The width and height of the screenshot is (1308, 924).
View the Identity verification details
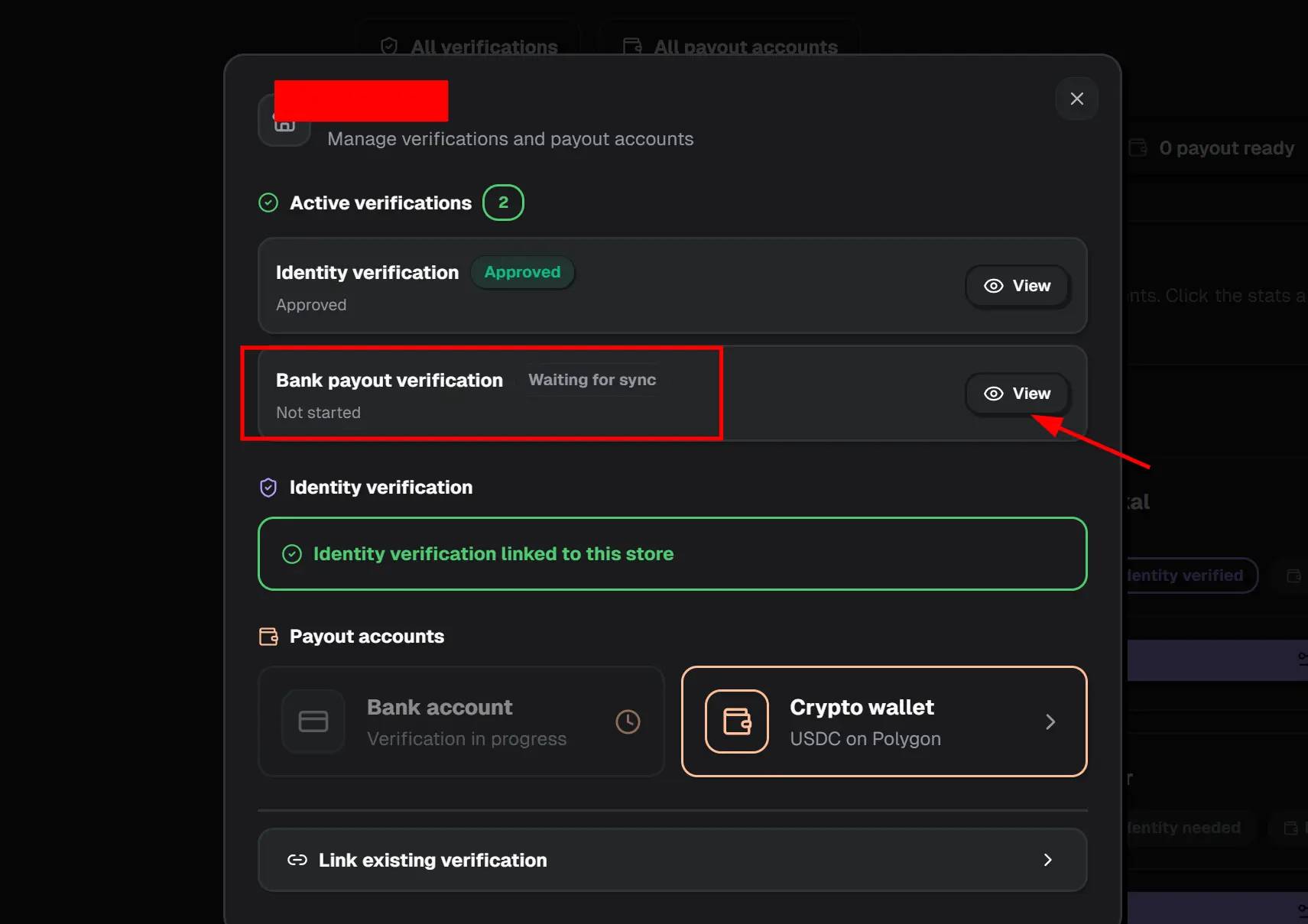point(1017,286)
